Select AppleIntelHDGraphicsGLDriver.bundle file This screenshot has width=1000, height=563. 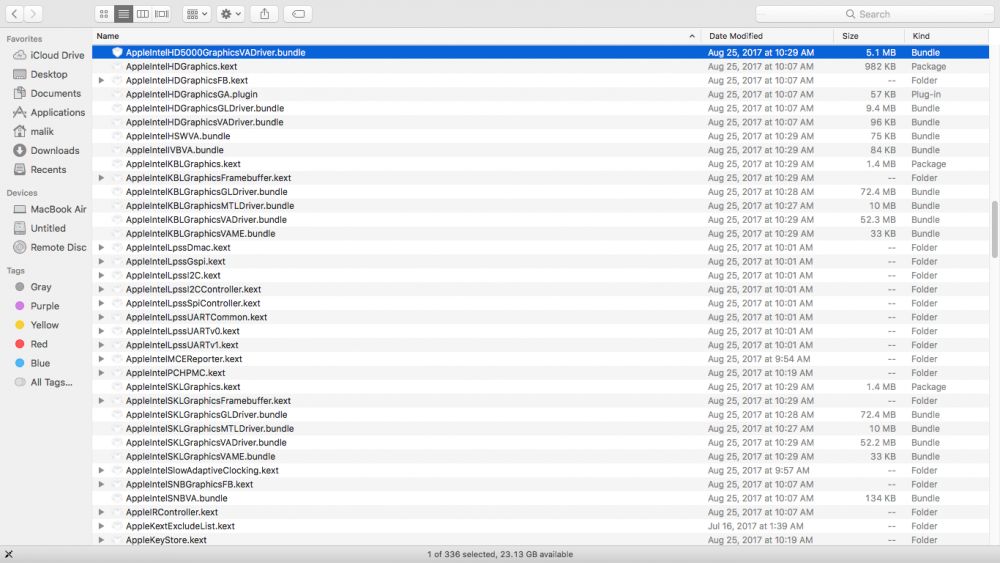(205, 108)
